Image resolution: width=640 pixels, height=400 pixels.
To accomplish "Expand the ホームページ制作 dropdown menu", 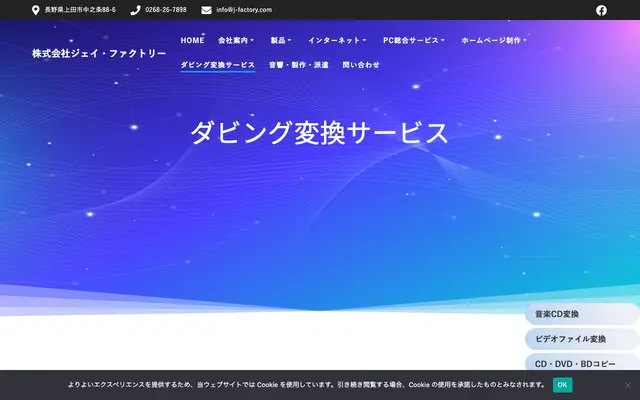I will click(x=494, y=40).
